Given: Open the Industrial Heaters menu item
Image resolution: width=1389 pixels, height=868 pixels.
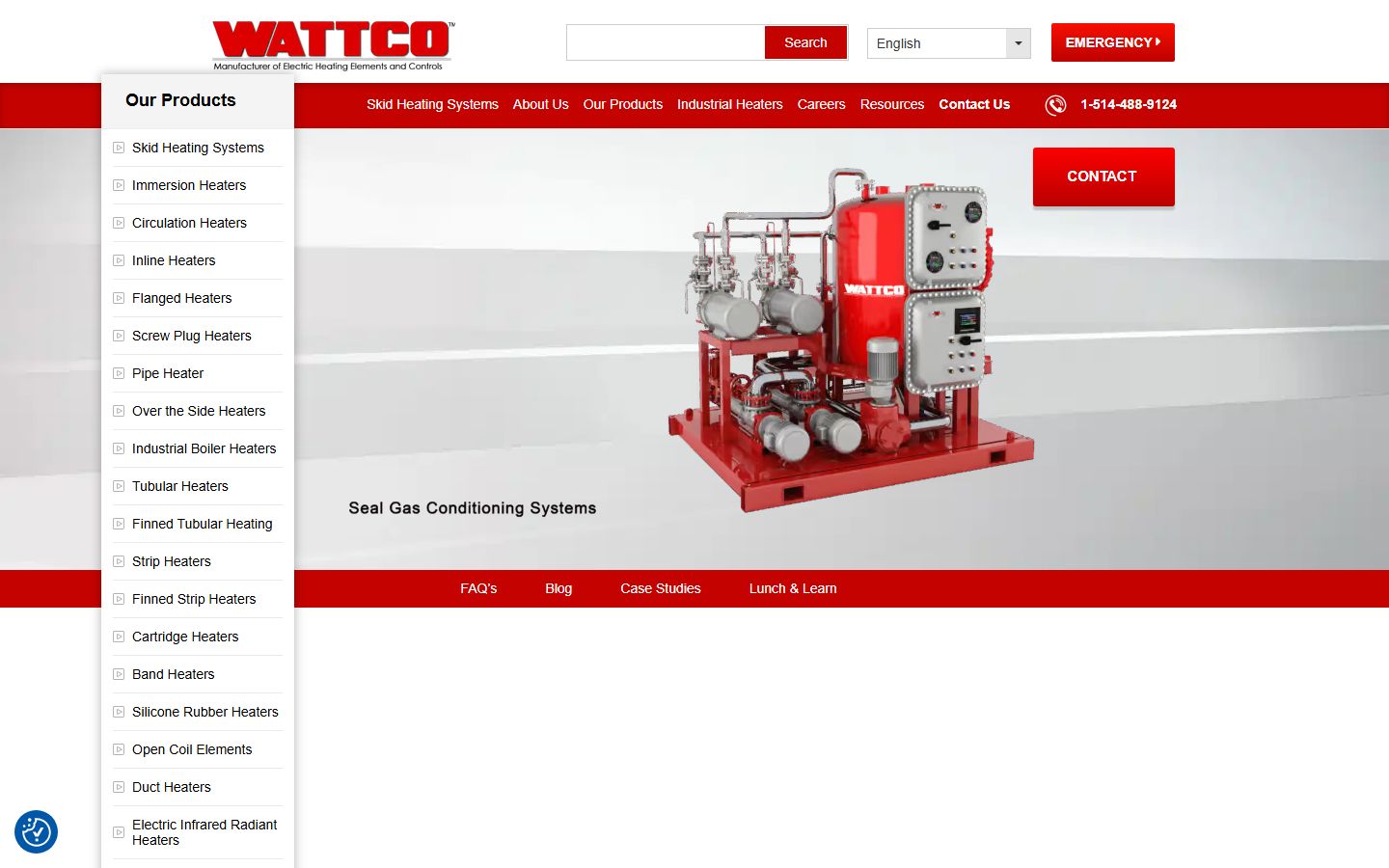Looking at the screenshot, I should [x=730, y=104].
